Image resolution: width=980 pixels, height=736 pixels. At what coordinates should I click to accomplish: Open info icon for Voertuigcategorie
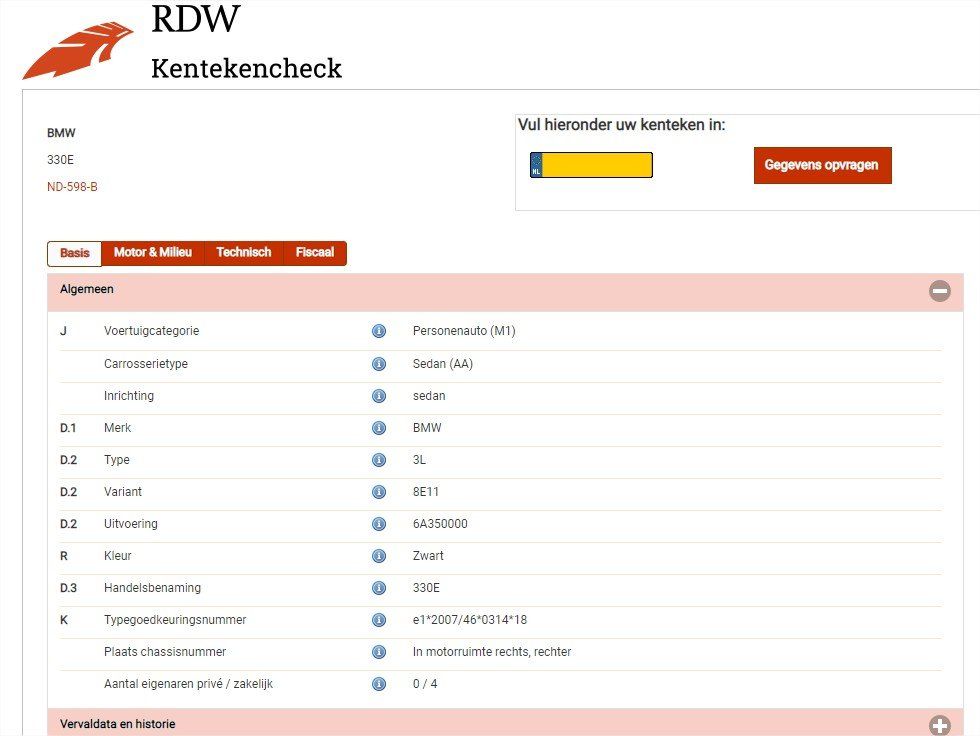pyautogui.click(x=379, y=331)
